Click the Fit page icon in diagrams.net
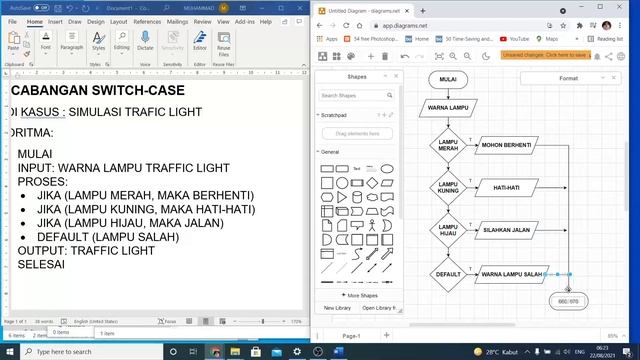The image size is (640, 360). (439, 56)
